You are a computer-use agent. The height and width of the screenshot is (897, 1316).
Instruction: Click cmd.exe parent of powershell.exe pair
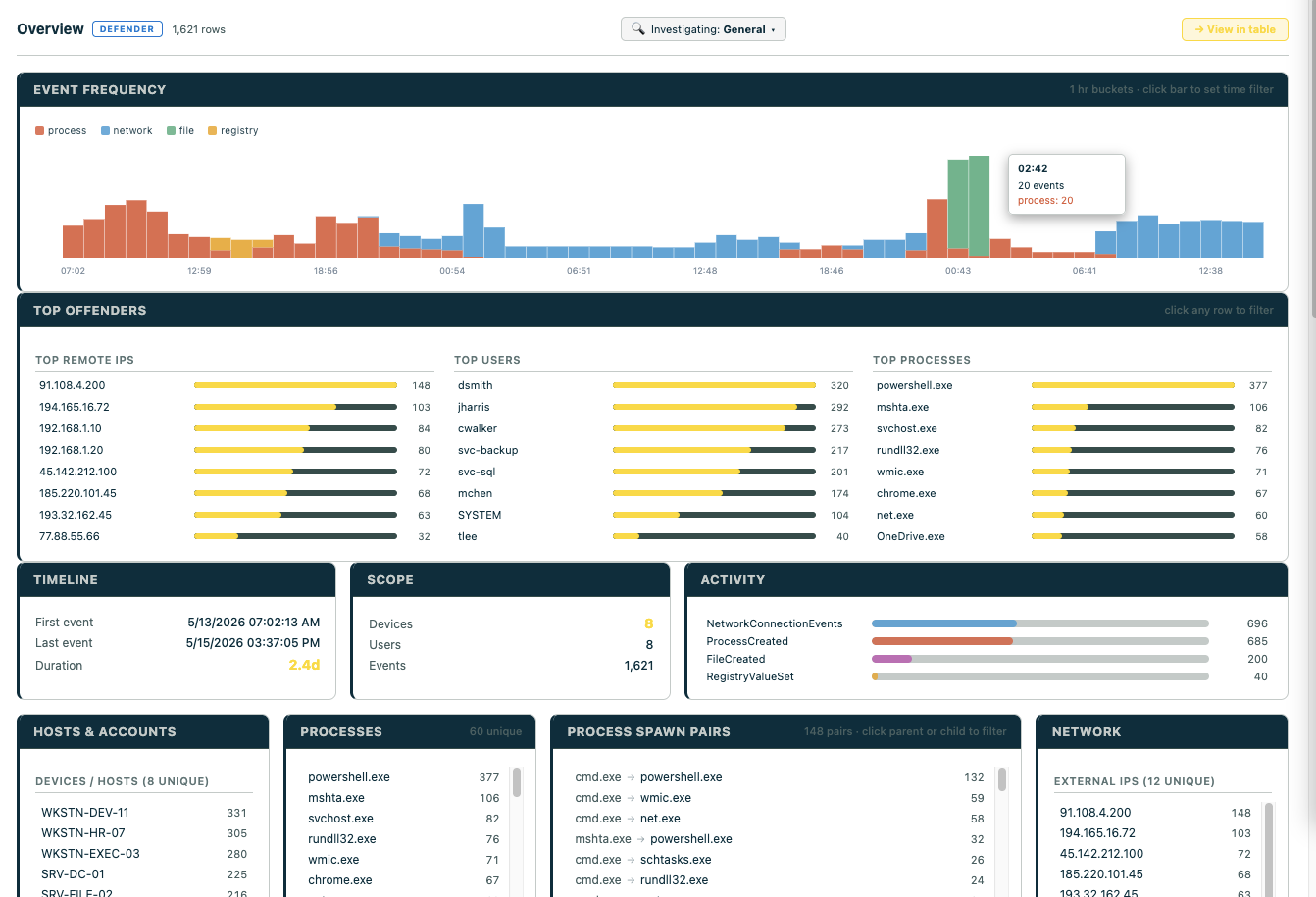(x=598, y=777)
